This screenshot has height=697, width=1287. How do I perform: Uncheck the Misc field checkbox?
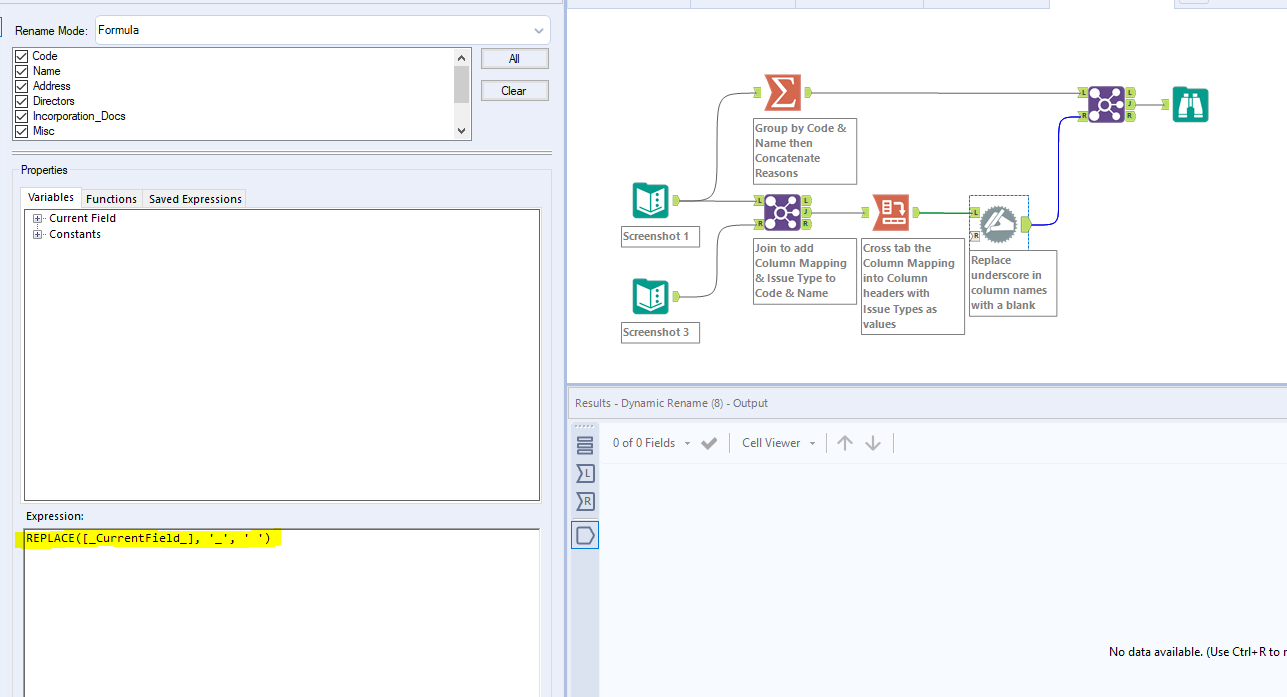tap(22, 130)
